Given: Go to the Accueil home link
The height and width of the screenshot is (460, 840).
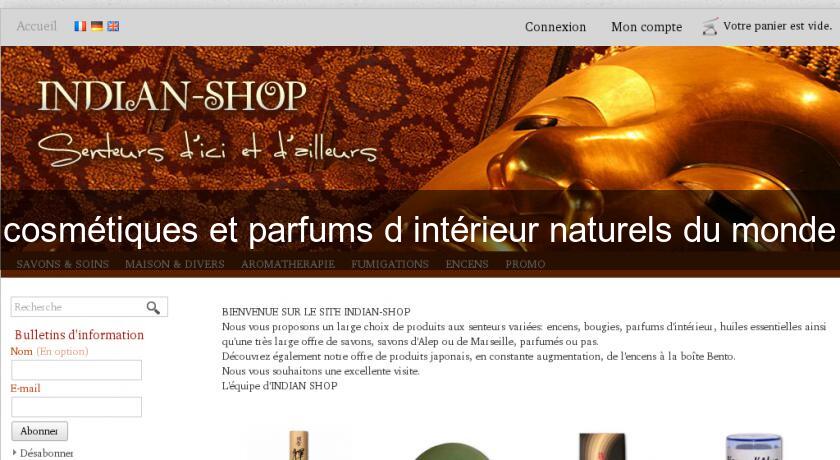Looking at the screenshot, I should (x=36, y=26).
